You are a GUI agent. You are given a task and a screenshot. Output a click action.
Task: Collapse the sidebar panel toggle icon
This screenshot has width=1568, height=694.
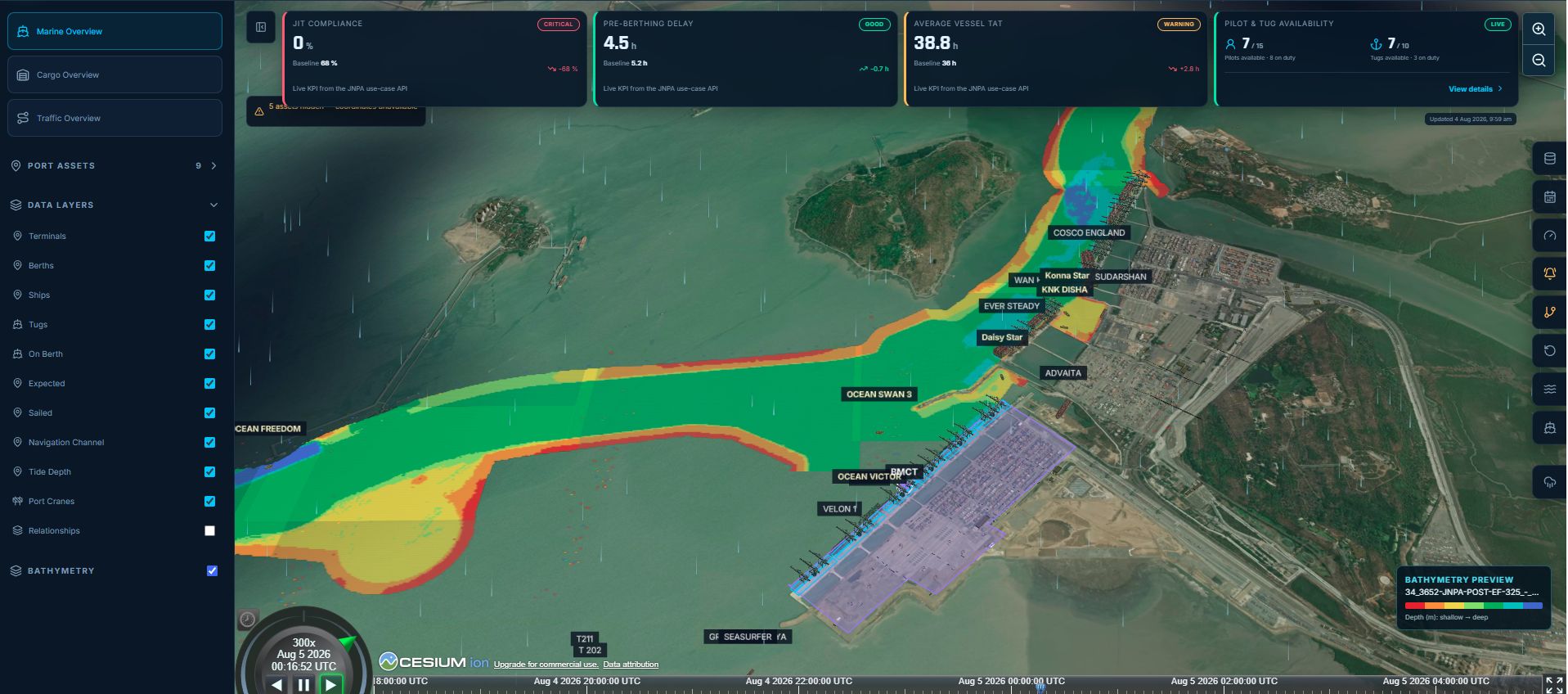[261, 27]
